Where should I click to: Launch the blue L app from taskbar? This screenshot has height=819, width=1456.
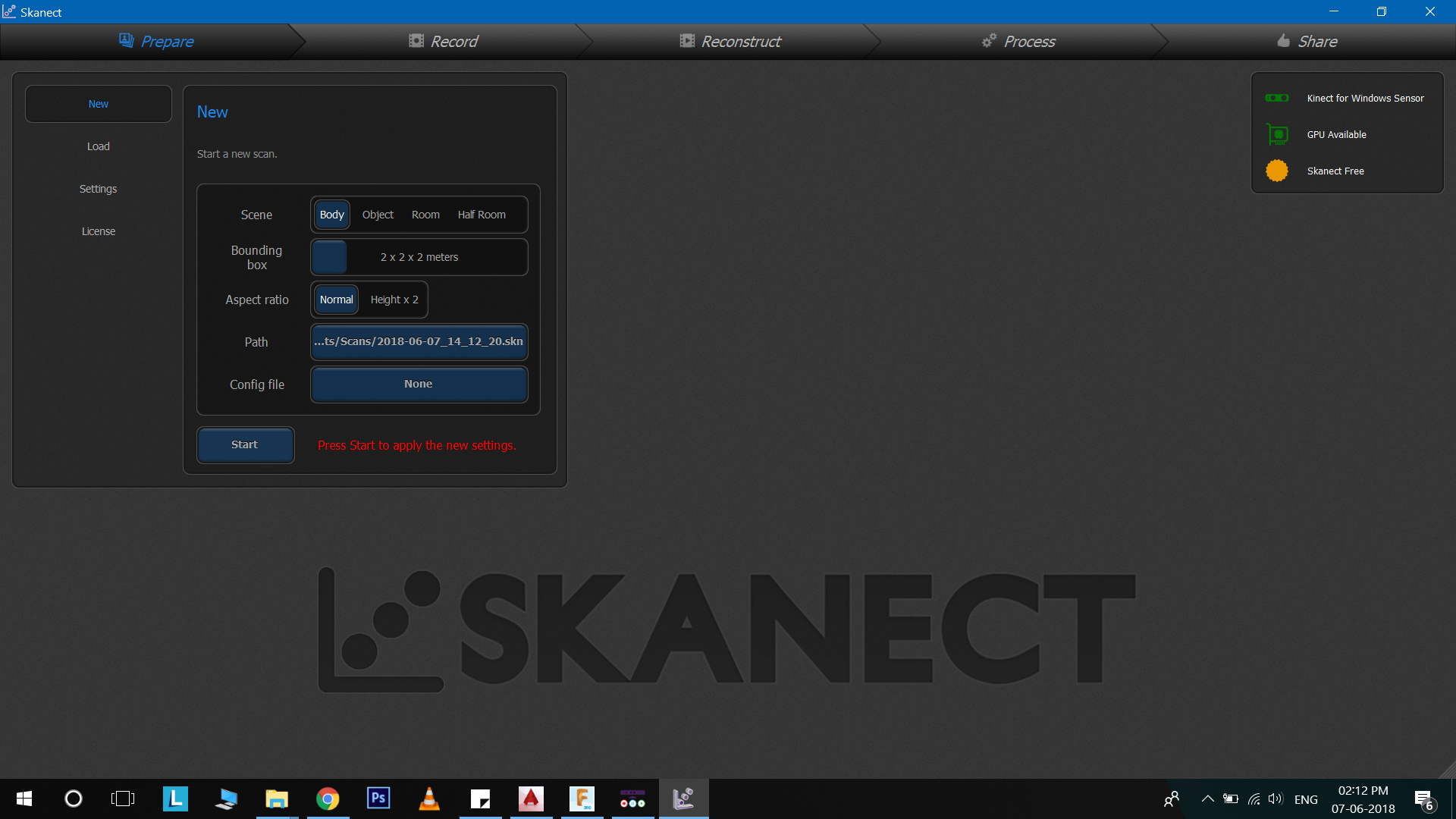pyautogui.click(x=175, y=799)
